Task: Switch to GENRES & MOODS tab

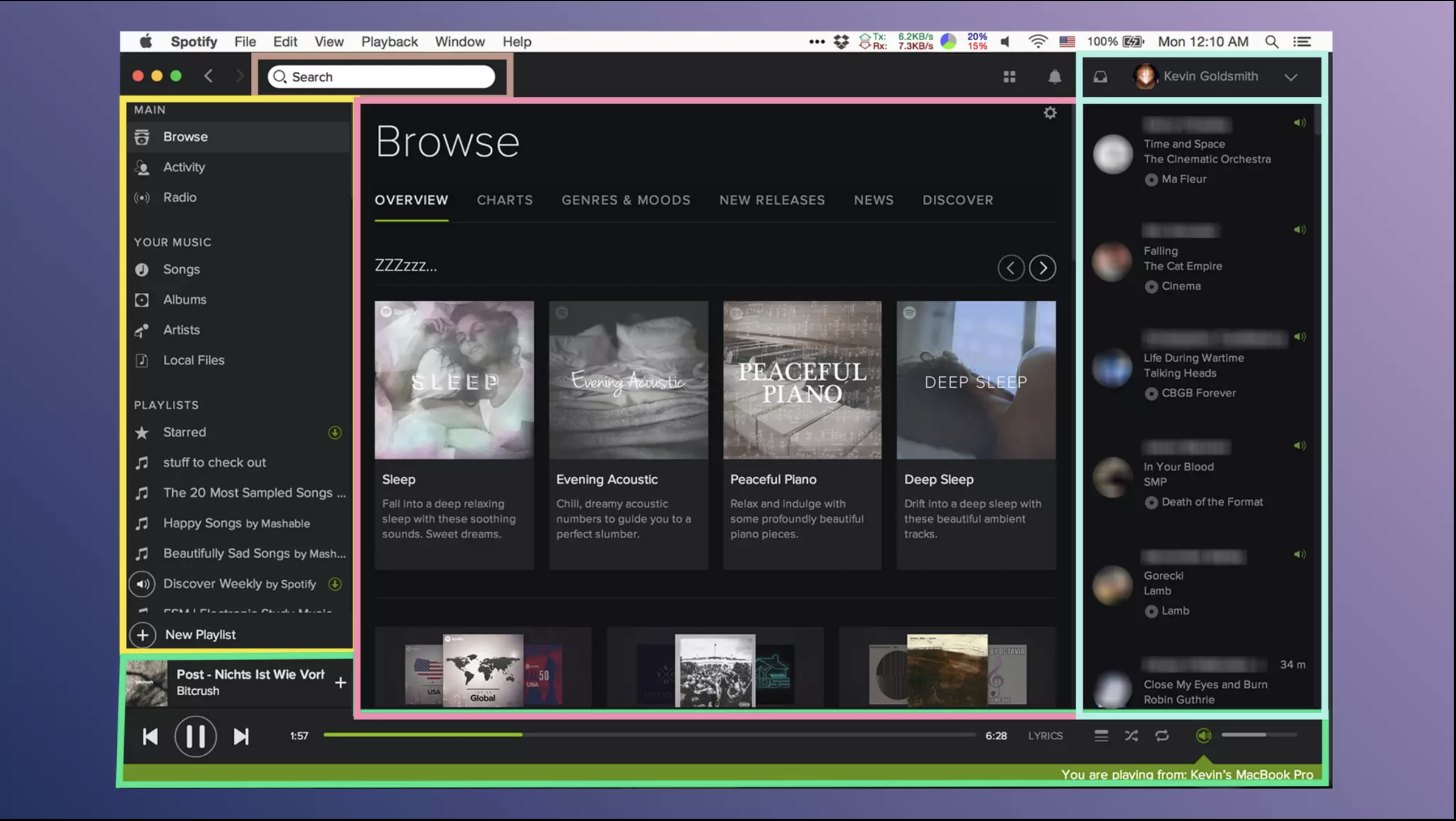Action: coord(625,200)
